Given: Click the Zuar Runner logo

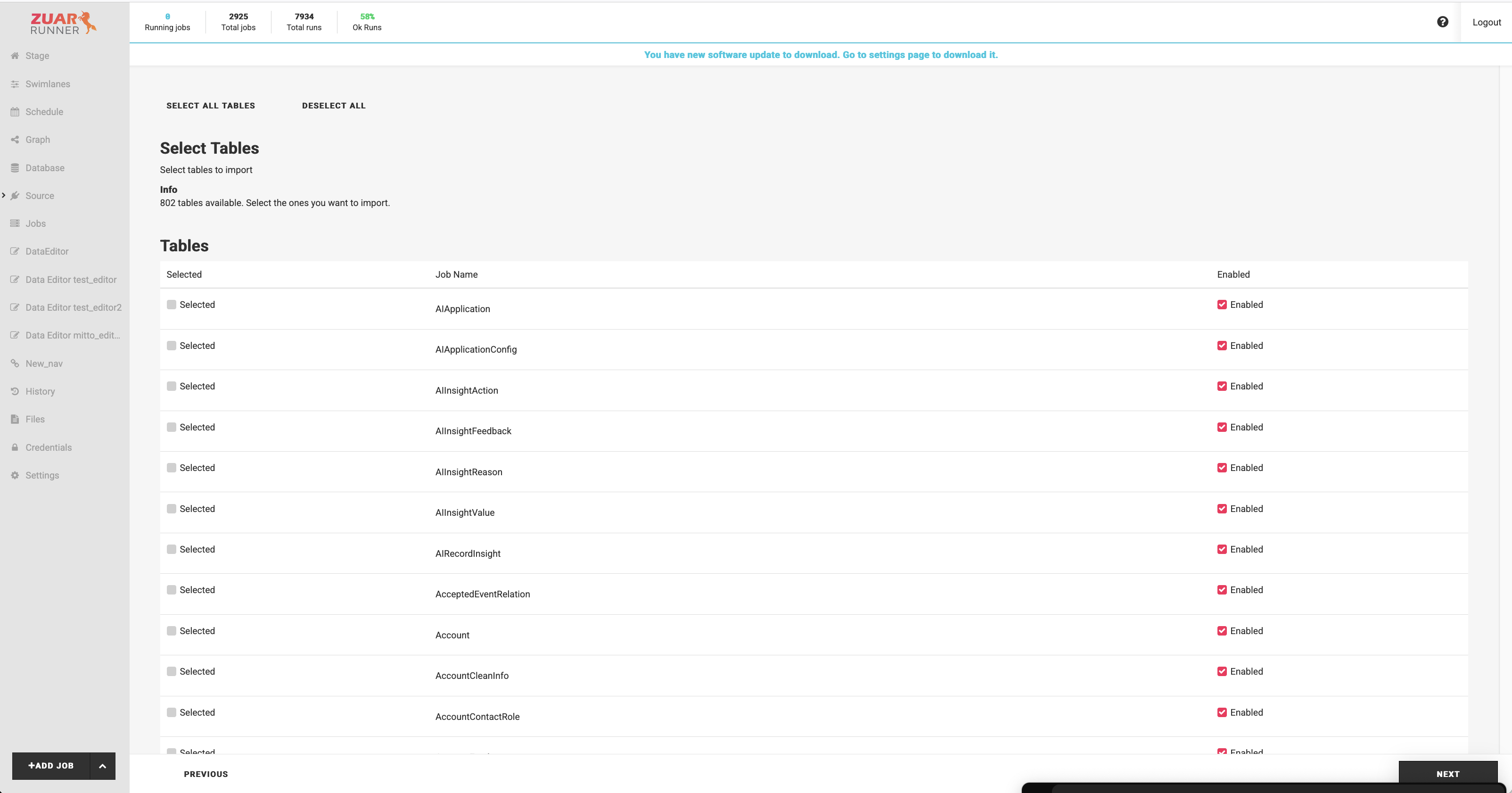Looking at the screenshot, I should pyautogui.click(x=63, y=23).
